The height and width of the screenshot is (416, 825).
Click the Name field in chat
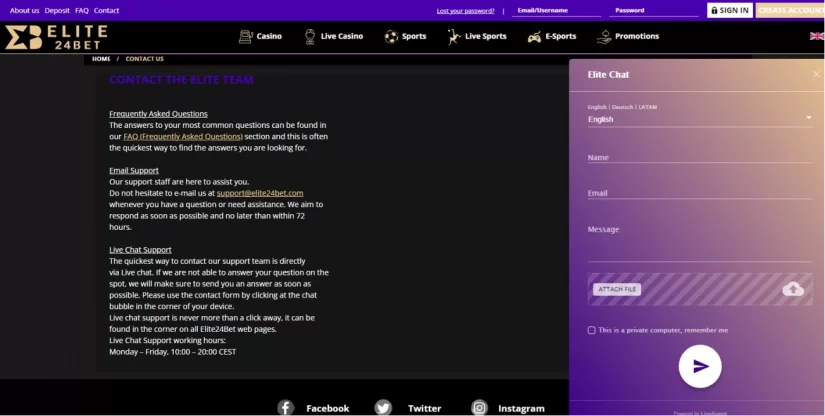tap(700, 157)
